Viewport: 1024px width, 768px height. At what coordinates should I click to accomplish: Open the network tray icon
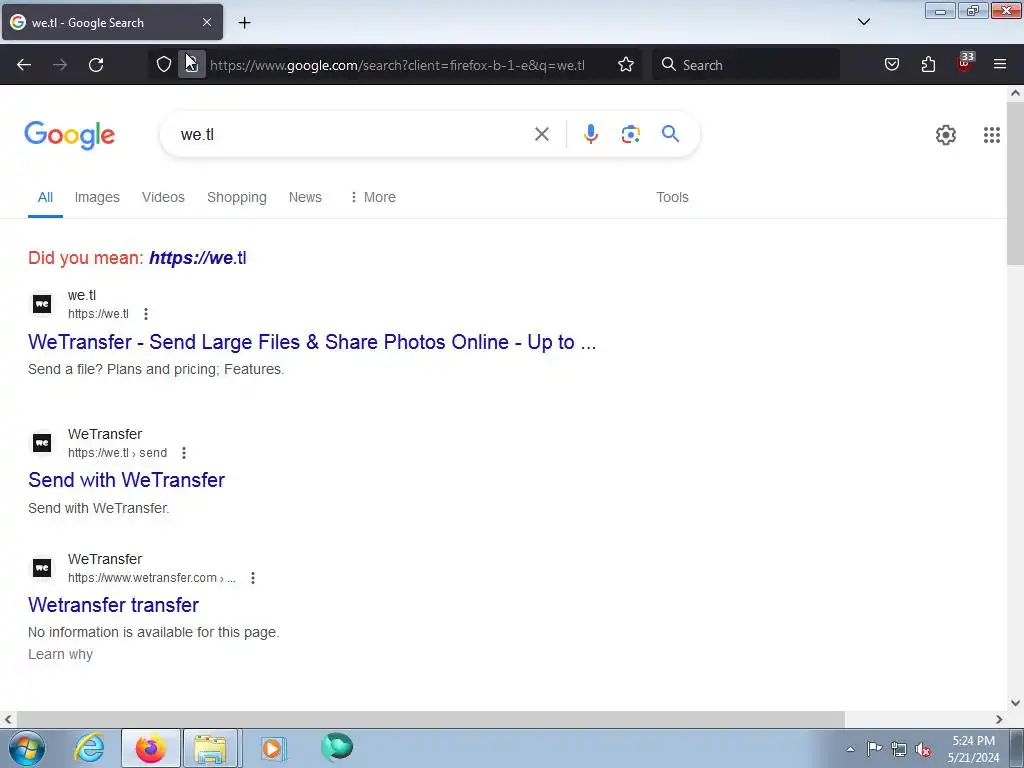(899, 749)
